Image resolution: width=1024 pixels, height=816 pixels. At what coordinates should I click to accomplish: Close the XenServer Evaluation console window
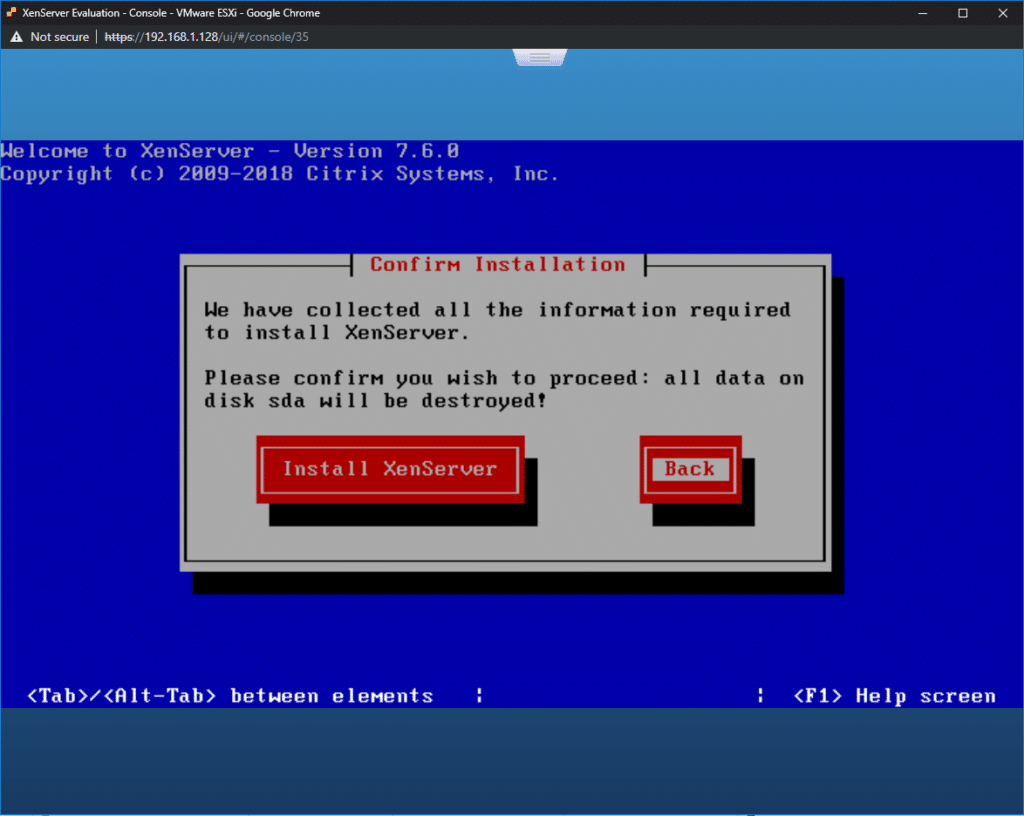[1003, 13]
